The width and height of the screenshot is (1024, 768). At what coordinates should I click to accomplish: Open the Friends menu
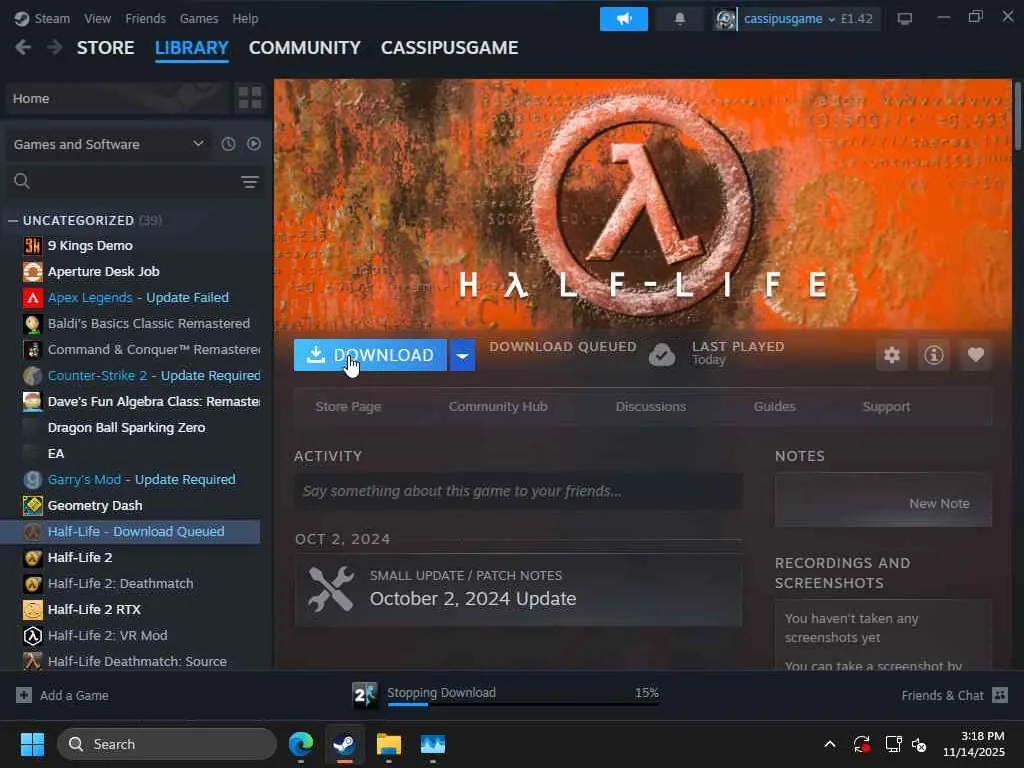coord(145,18)
